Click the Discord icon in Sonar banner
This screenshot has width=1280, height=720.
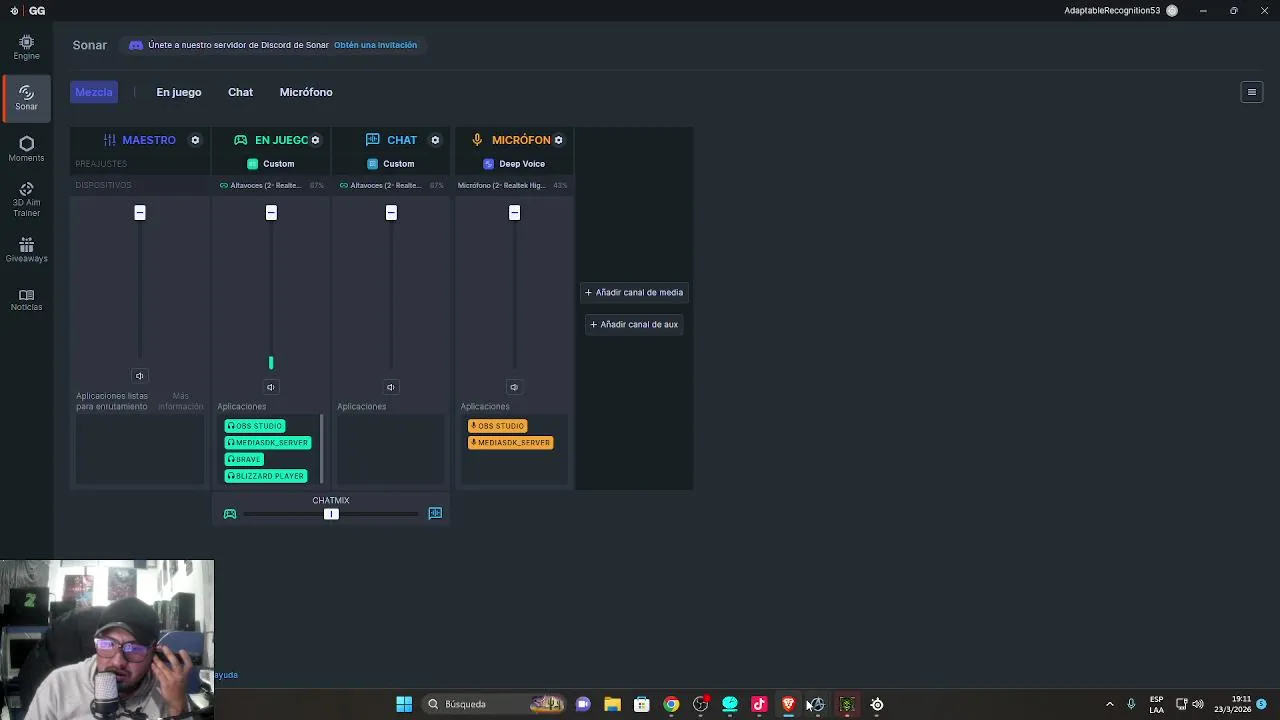(136, 45)
